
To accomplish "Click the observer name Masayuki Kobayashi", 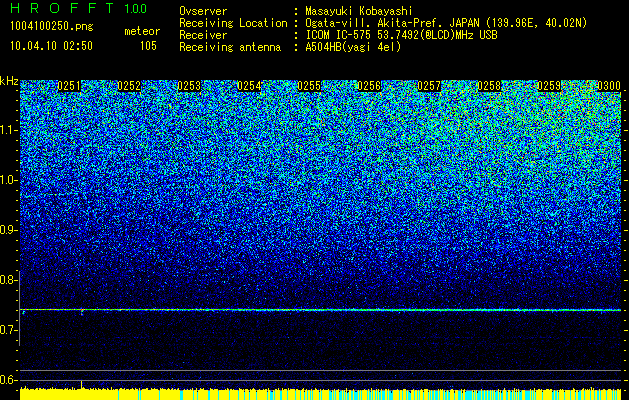I will click(359, 11).
